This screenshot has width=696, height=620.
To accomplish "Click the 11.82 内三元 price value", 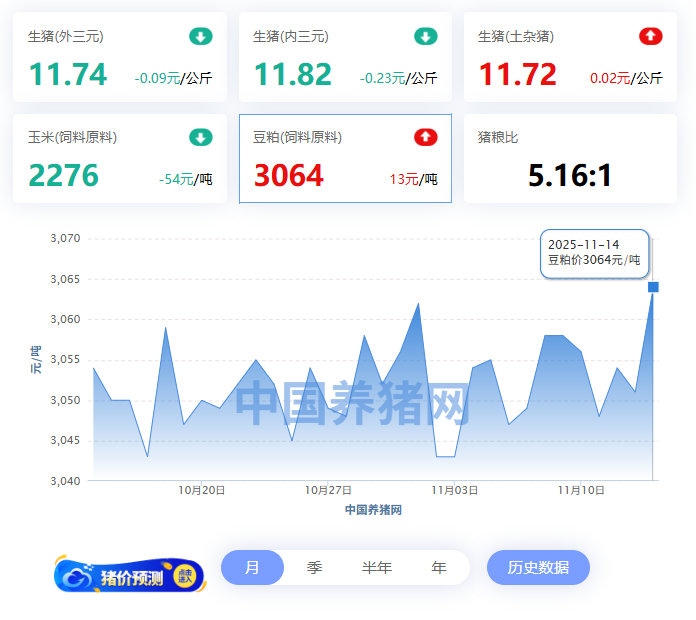I will (x=292, y=75).
